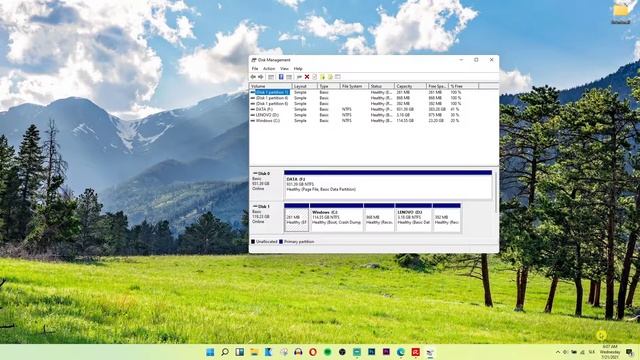640x360 pixels.
Task: Open the Action menu
Action: pos(269,69)
